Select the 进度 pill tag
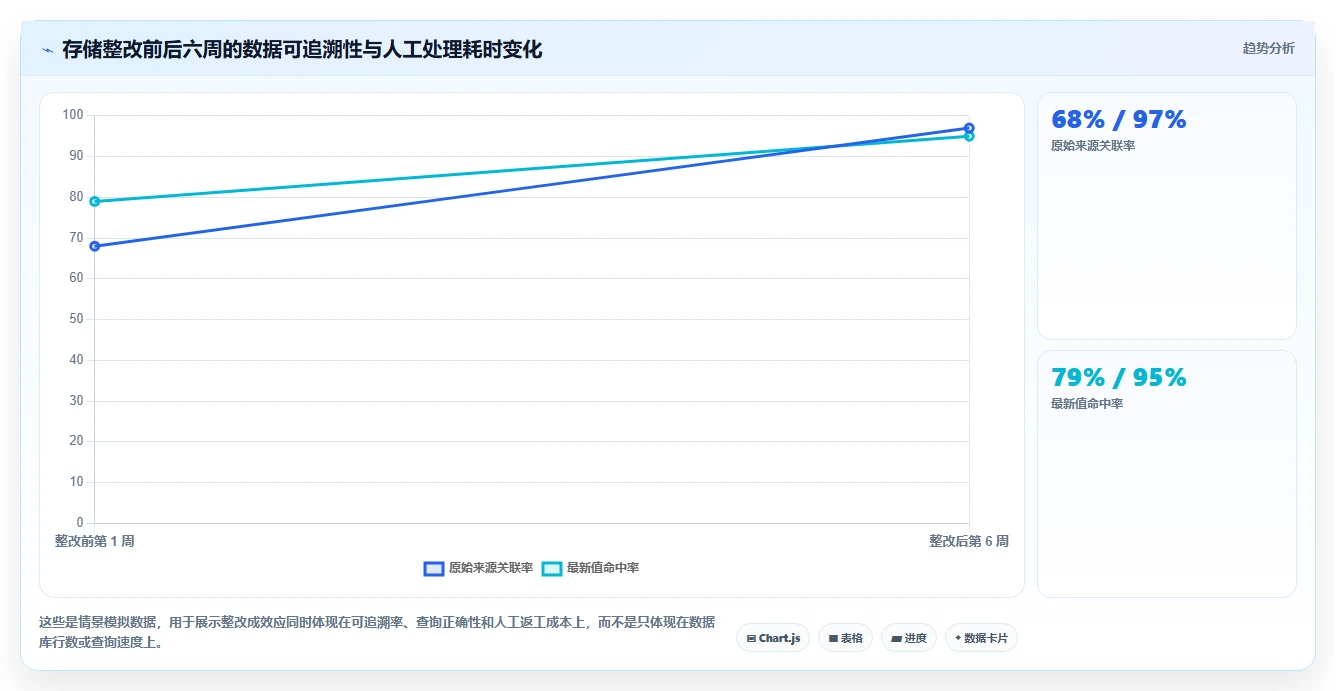This screenshot has width=1336, height=691. point(908,638)
